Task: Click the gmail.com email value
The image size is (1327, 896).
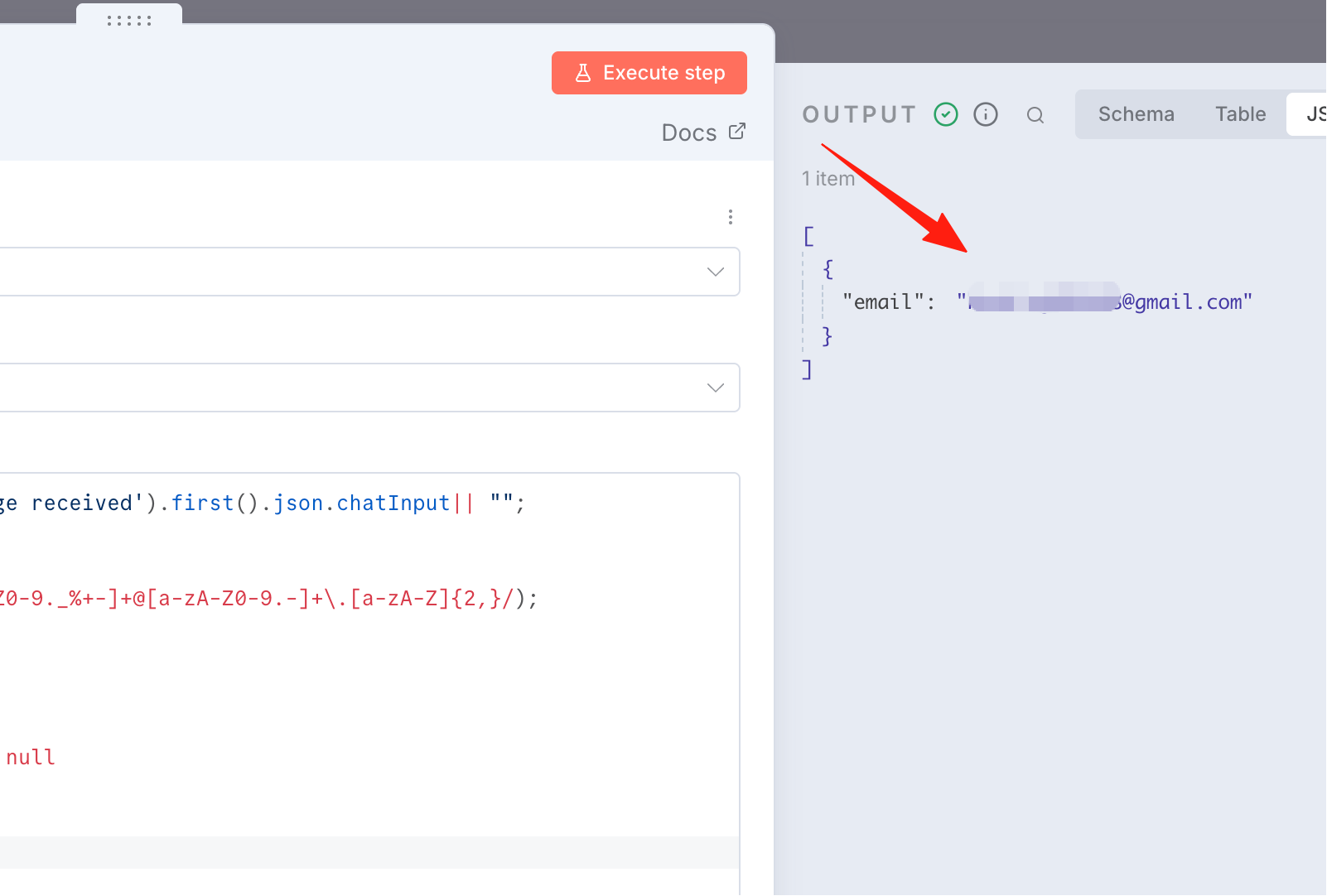Action: (1104, 302)
